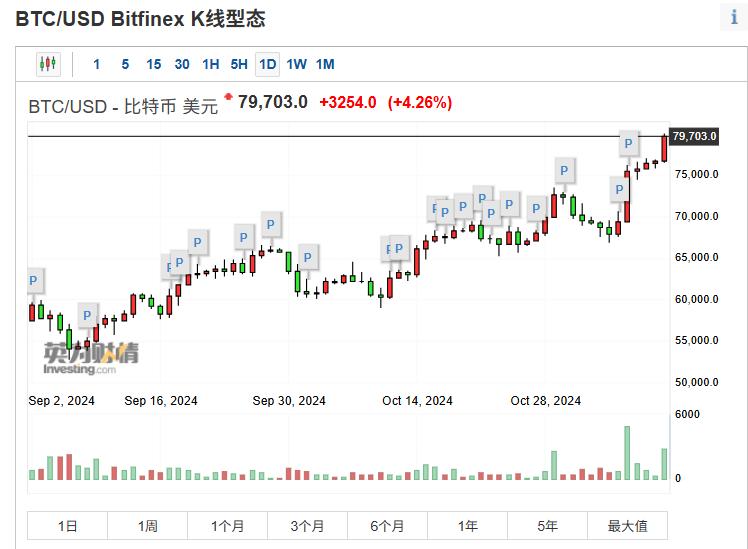This screenshot has width=748, height=549.
Task: Select the 5 minute interval
Action: click(x=125, y=64)
